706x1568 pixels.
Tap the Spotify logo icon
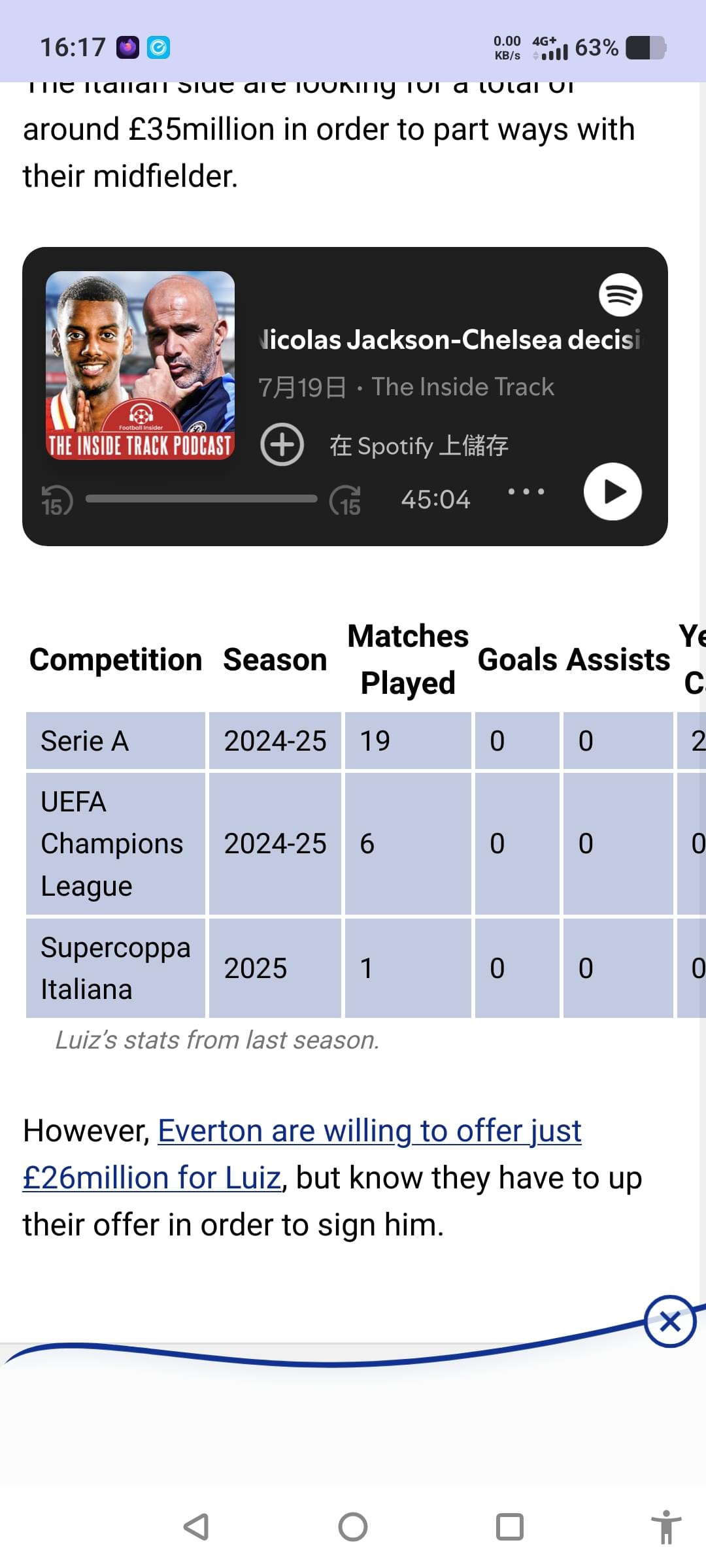tap(620, 295)
